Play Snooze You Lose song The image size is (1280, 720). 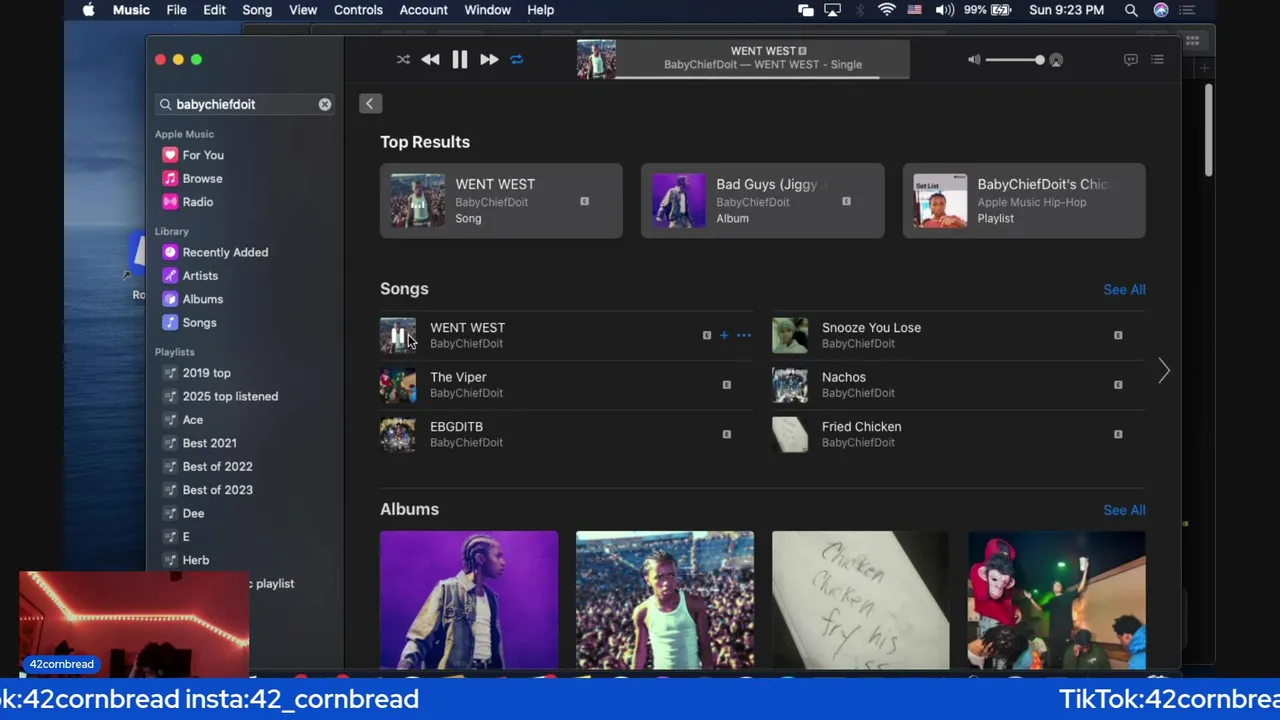789,335
